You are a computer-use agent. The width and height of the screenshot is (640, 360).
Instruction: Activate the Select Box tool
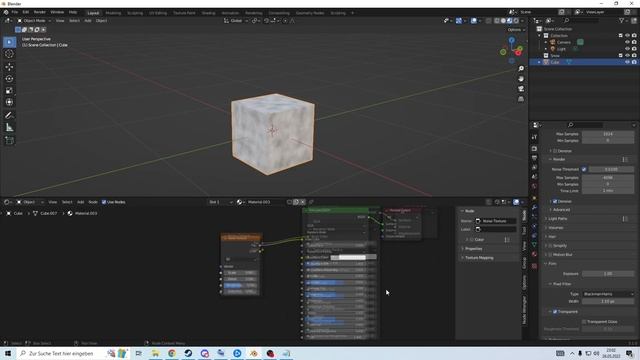(x=9, y=42)
